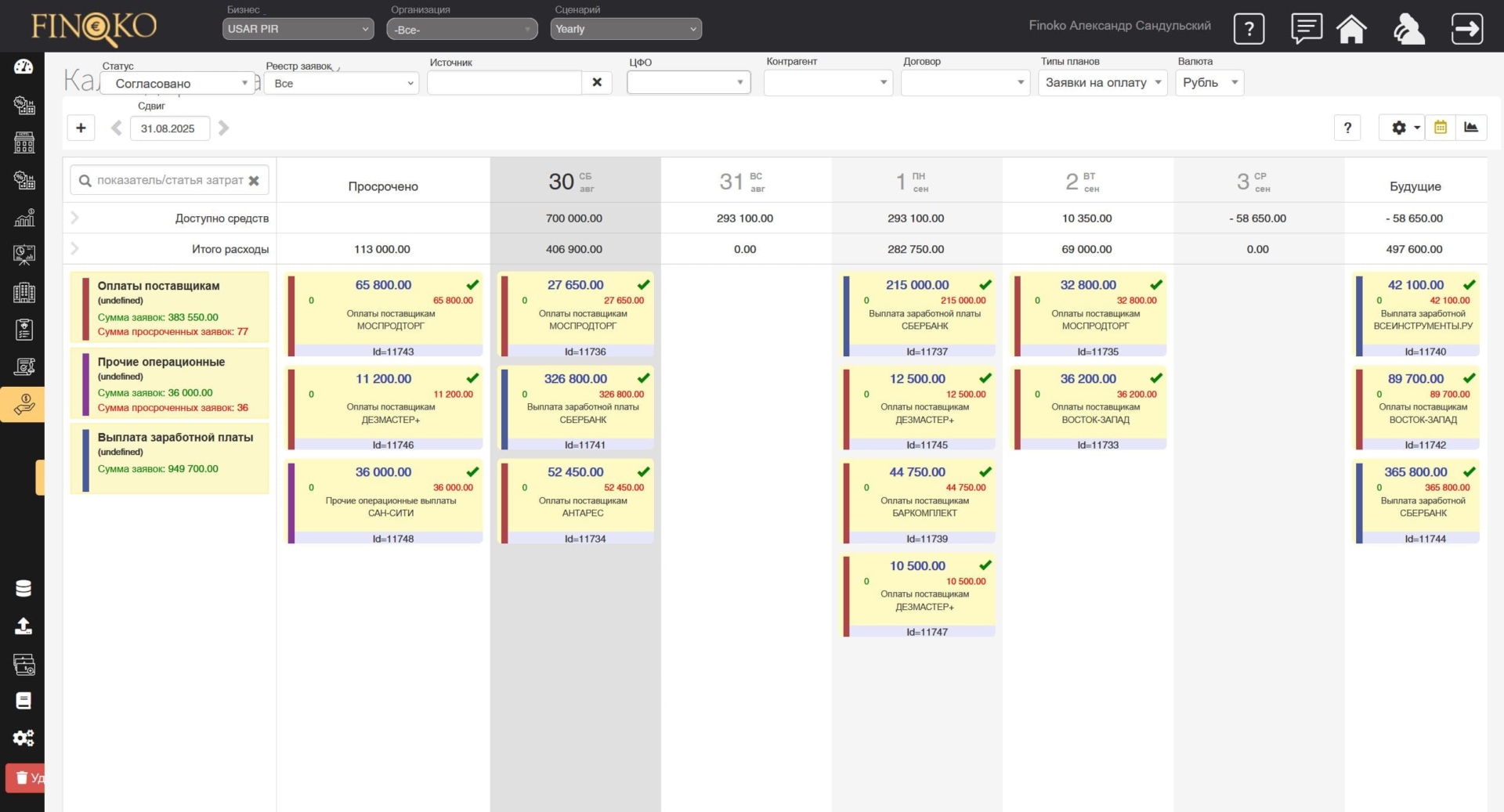Image resolution: width=1504 pixels, height=812 pixels.
Task: Open the chat messages icon
Action: 1306,29
